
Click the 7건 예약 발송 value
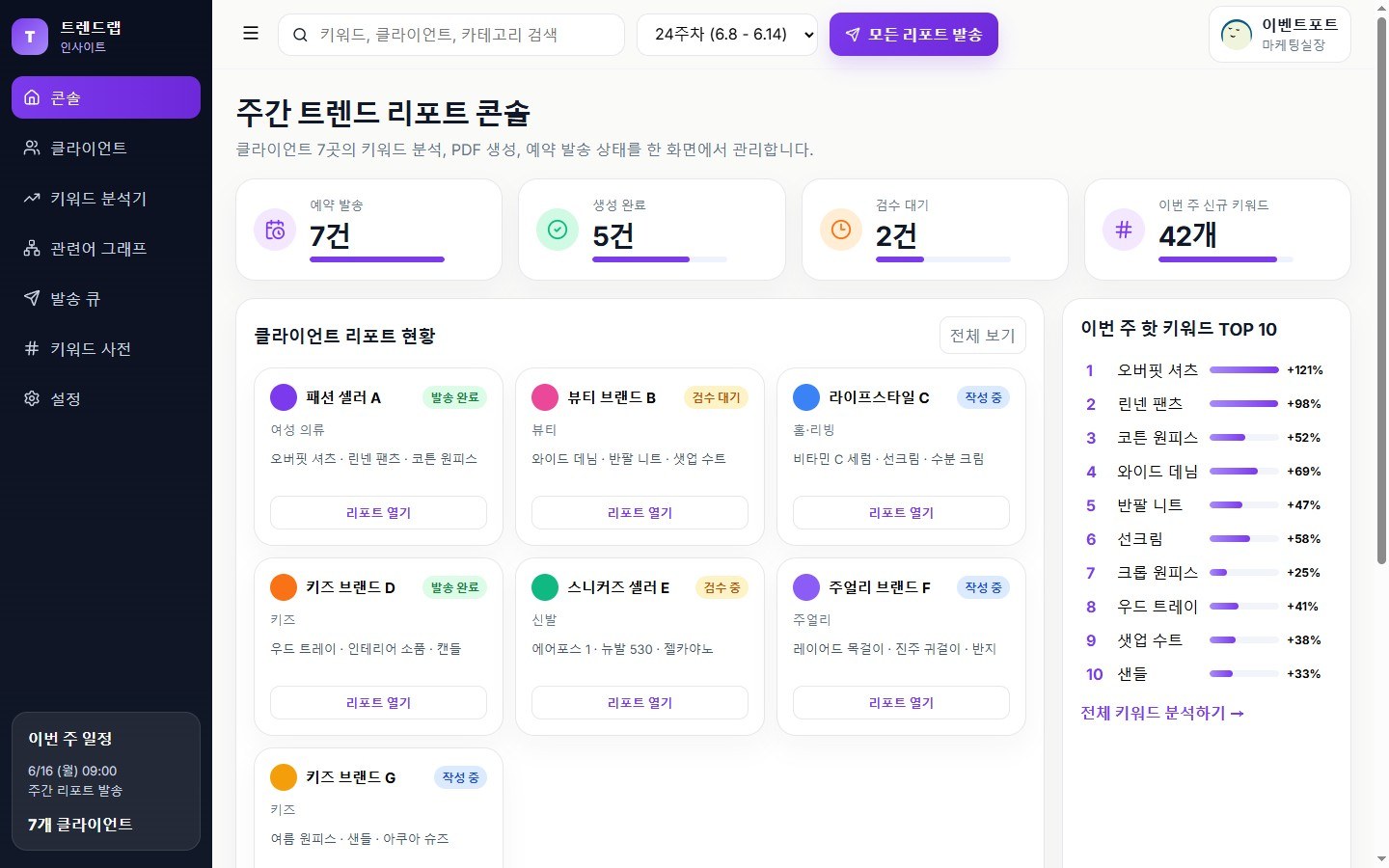(x=330, y=235)
